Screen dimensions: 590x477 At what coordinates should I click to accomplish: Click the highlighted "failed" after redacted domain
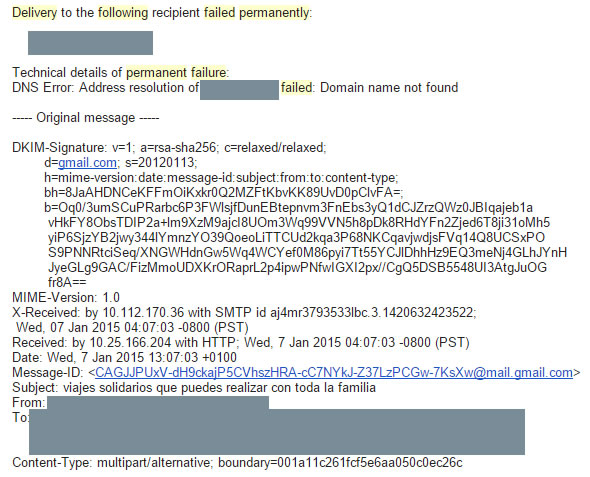tap(297, 87)
